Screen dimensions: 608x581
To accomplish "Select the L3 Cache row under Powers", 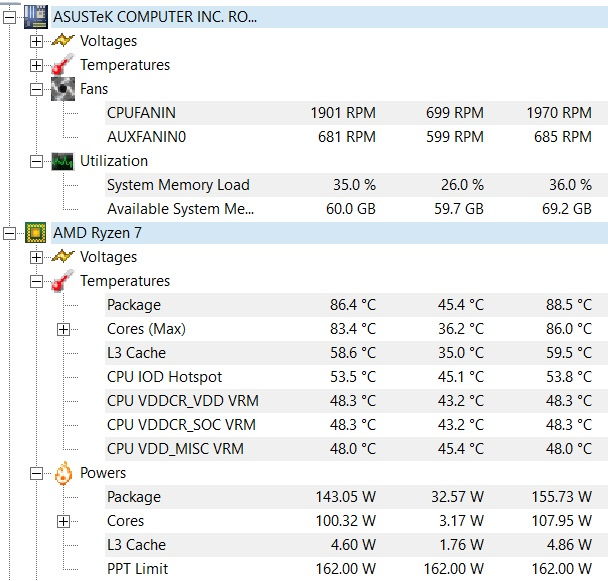I will [136, 545].
